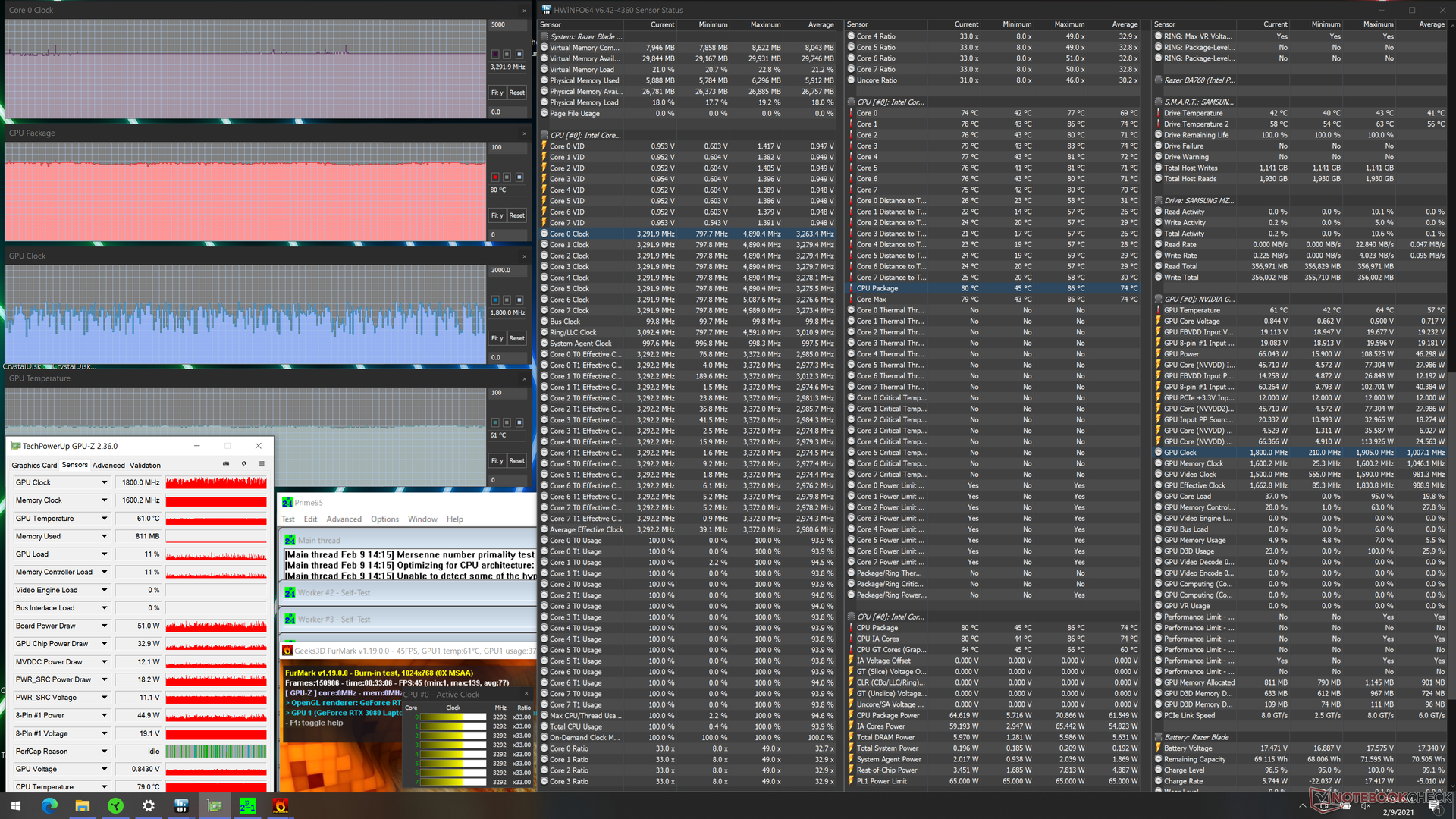Click the GPU-Z taskbar icon

tap(215, 806)
